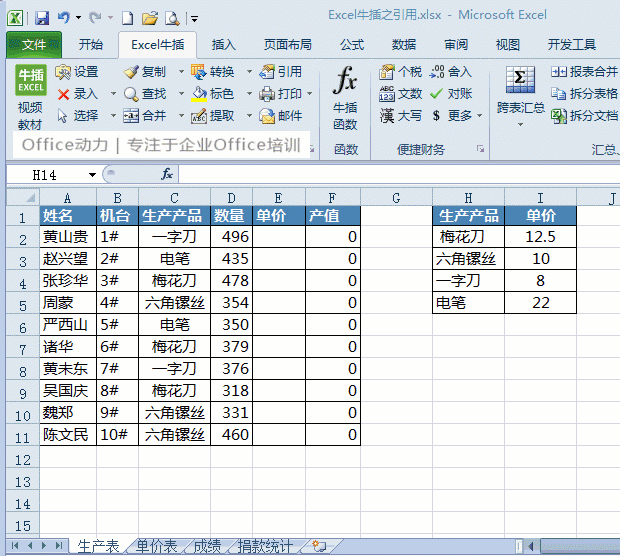Click the New document icon
Image resolution: width=620 pixels, height=556 pixels.
tap(127, 18)
